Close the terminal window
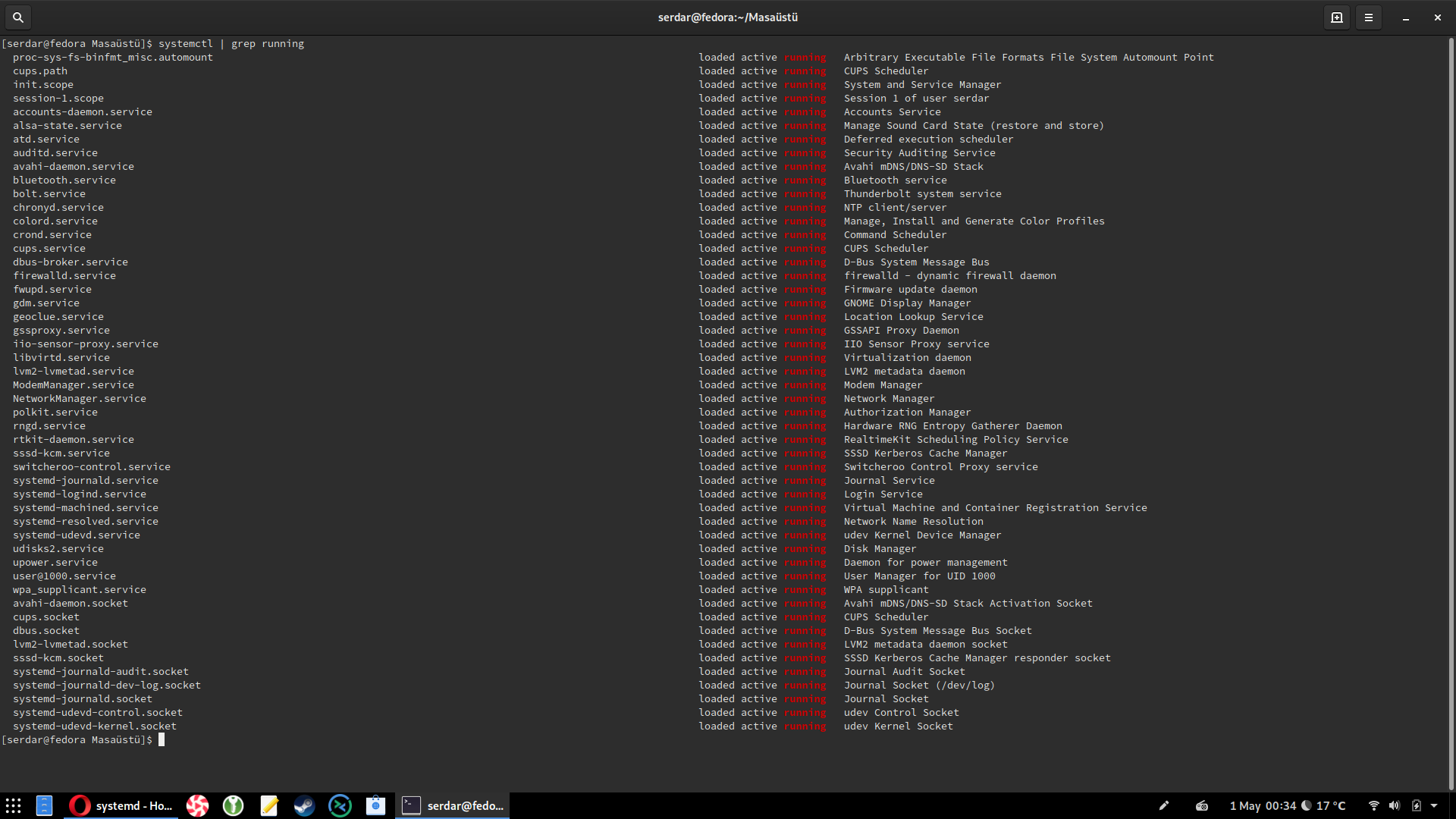The width and height of the screenshot is (1456, 819). [x=1437, y=17]
